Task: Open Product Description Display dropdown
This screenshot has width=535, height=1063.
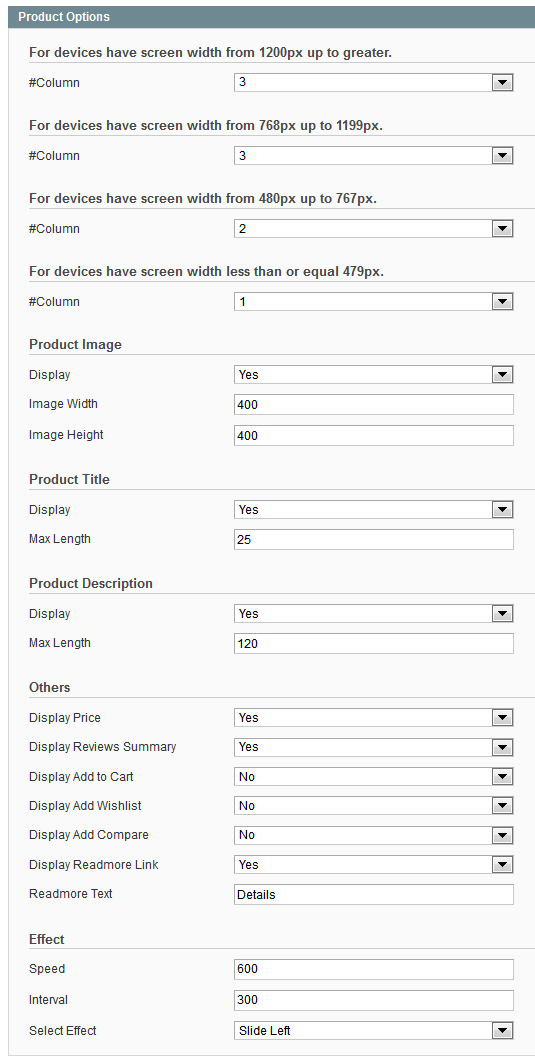Action: click(x=374, y=614)
